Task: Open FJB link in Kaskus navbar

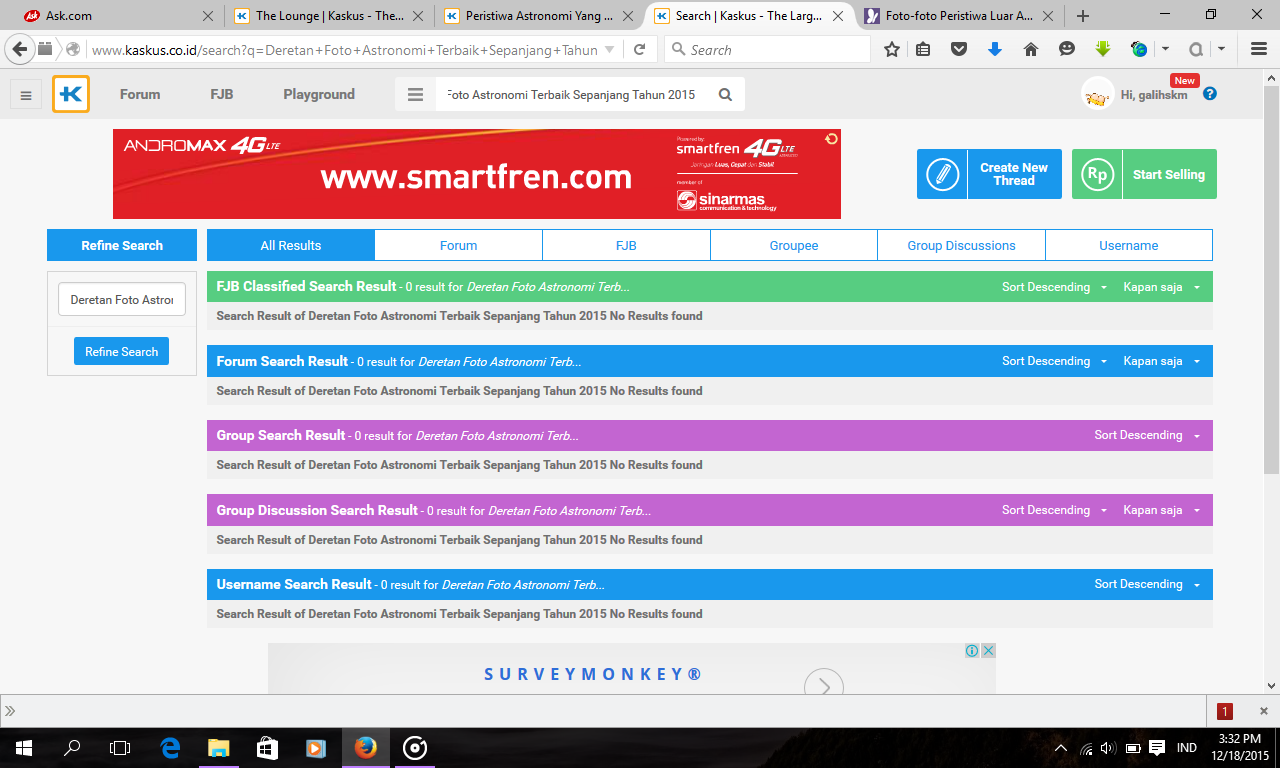Action: (222, 94)
